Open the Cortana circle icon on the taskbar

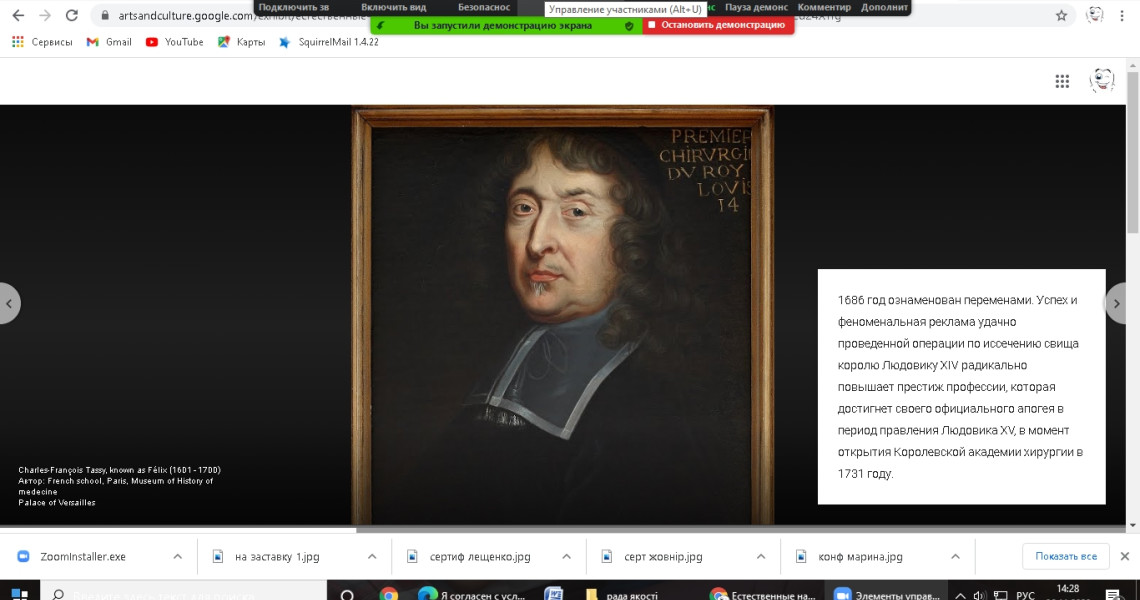pyautogui.click(x=347, y=593)
